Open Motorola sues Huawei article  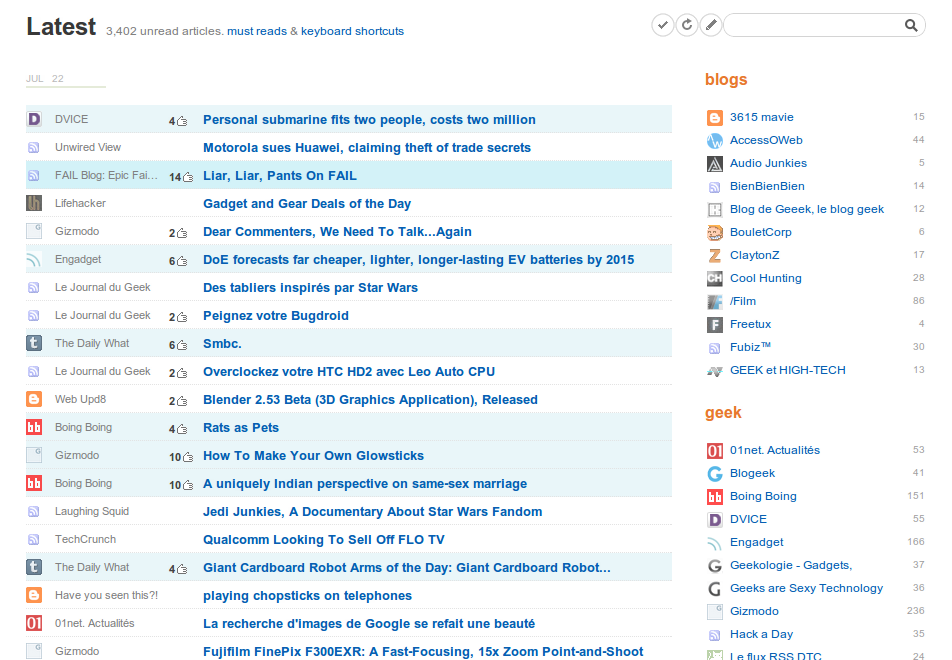tap(367, 148)
